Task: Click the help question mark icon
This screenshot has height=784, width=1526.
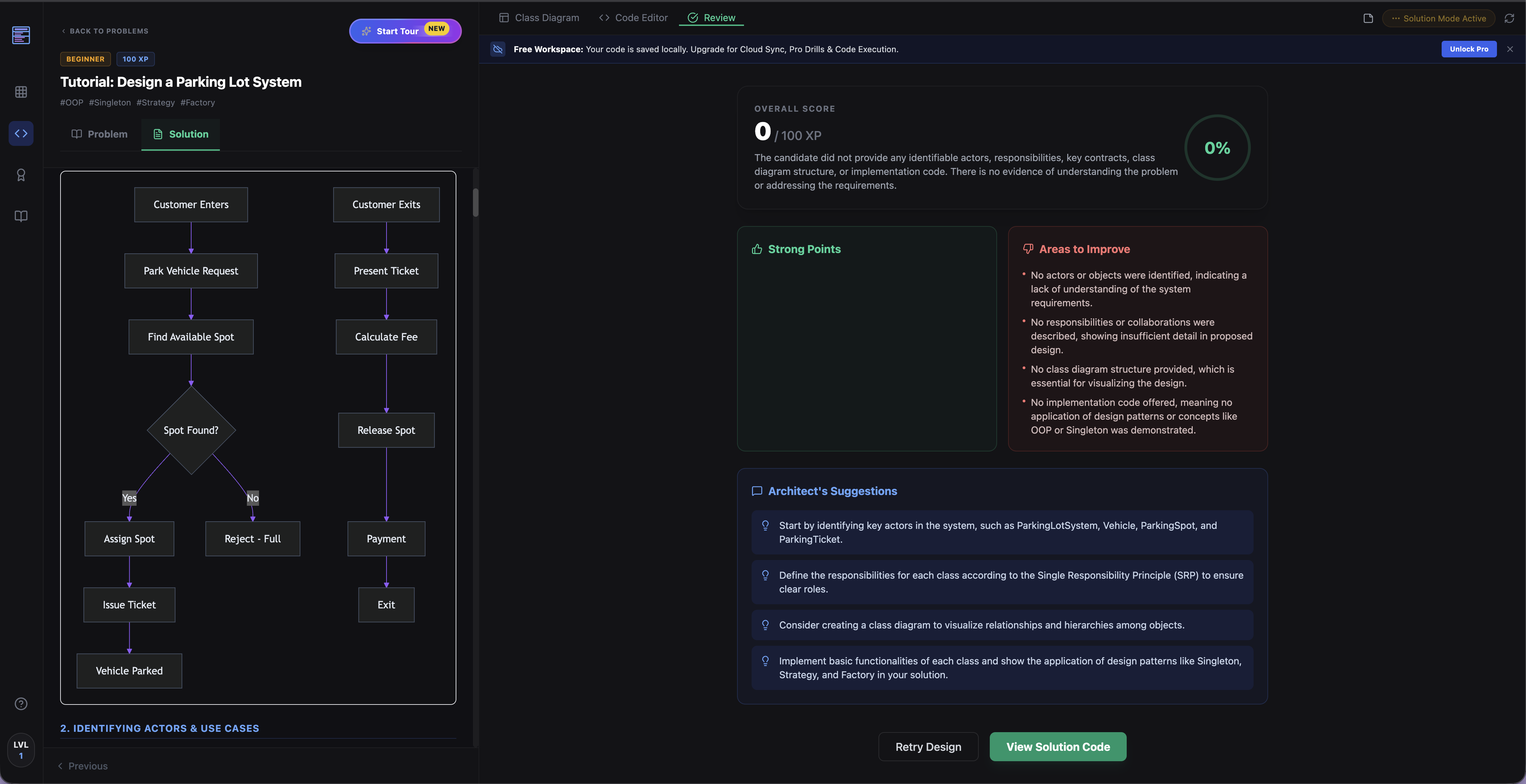Action: click(x=21, y=703)
